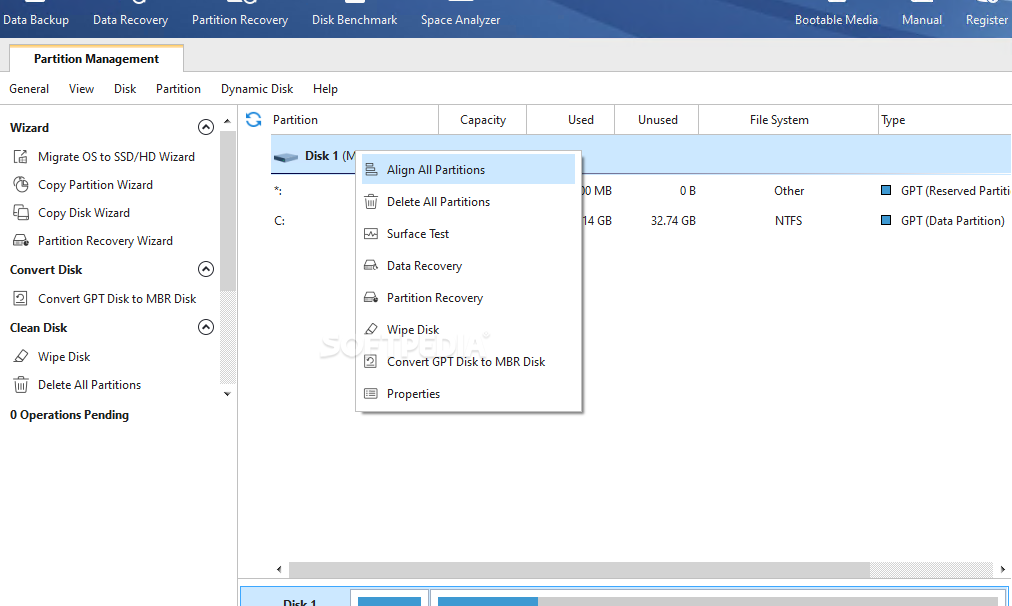Click the Wipe Disk eraser icon in context menu
This screenshot has height=606, width=1012.
click(x=371, y=329)
